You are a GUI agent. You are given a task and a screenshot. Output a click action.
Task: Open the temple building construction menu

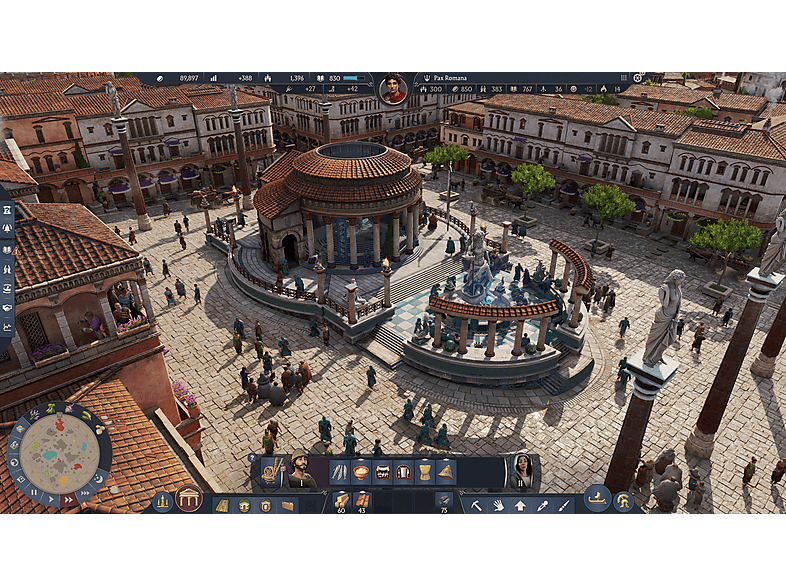pyautogui.click(x=189, y=499)
